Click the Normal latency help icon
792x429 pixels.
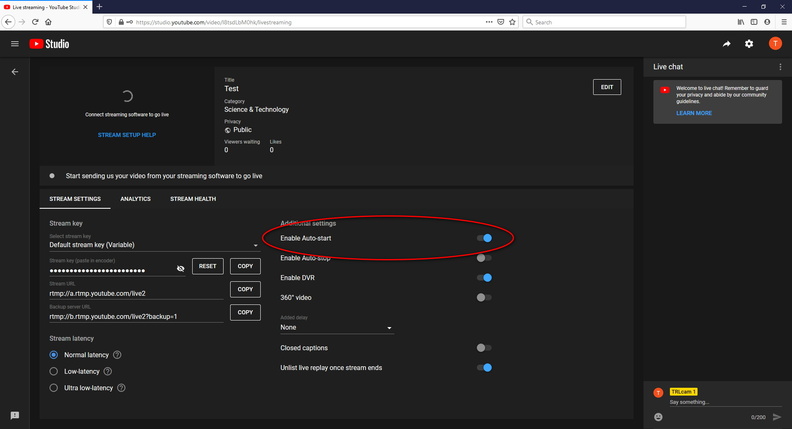pos(117,355)
